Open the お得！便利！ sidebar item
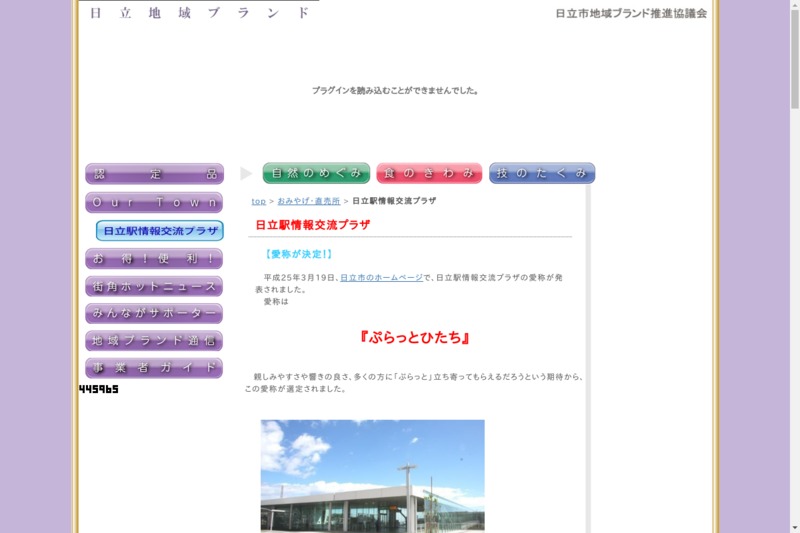 pyautogui.click(x=154, y=259)
